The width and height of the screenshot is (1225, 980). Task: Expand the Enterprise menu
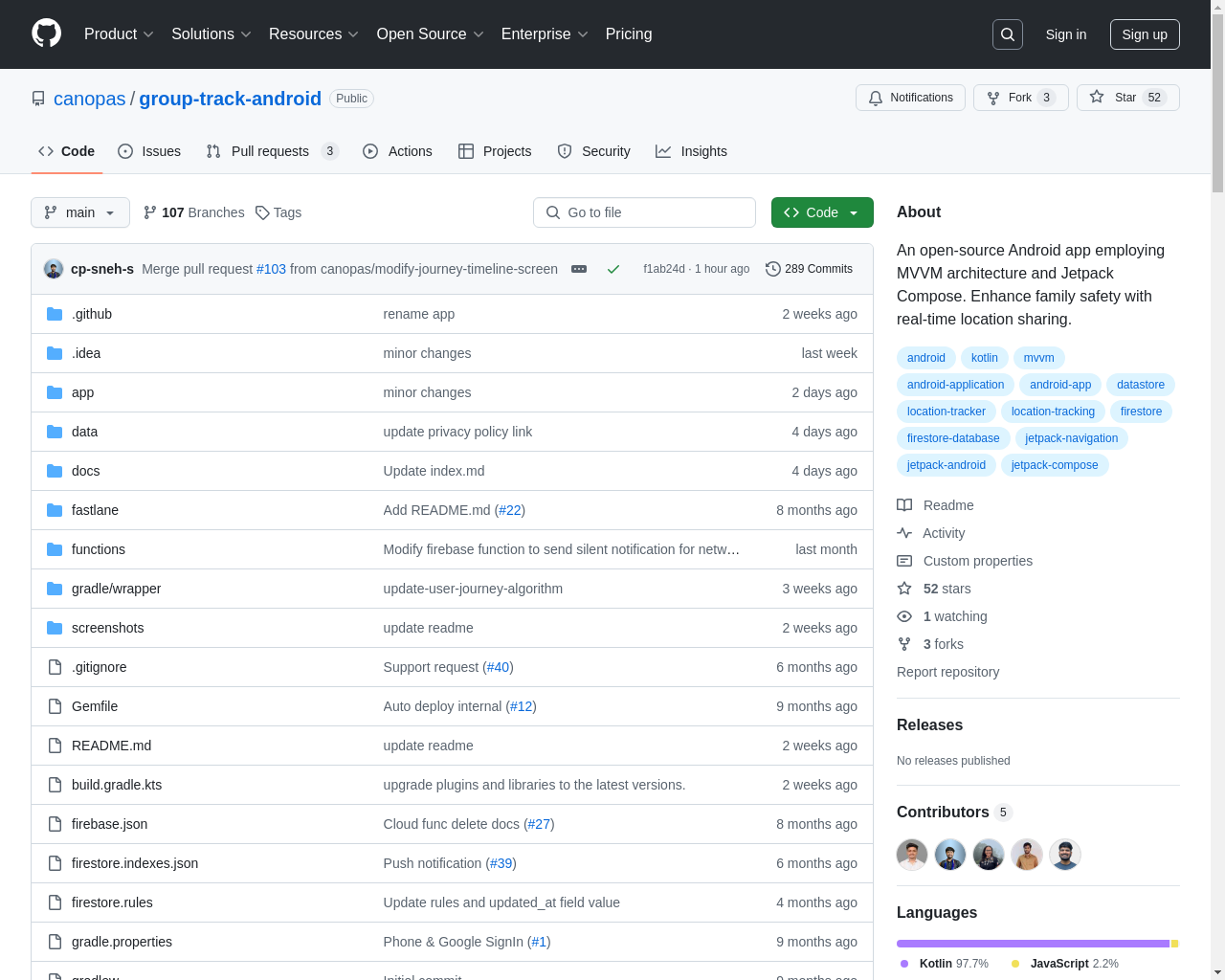[545, 33]
